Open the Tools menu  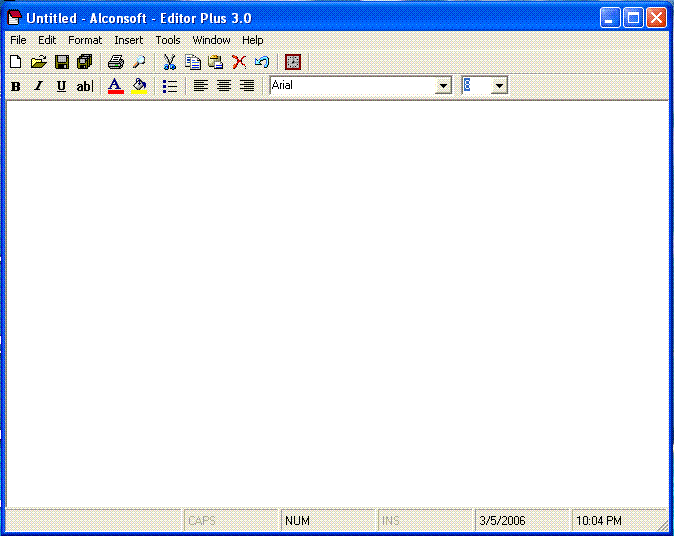tap(168, 40)
